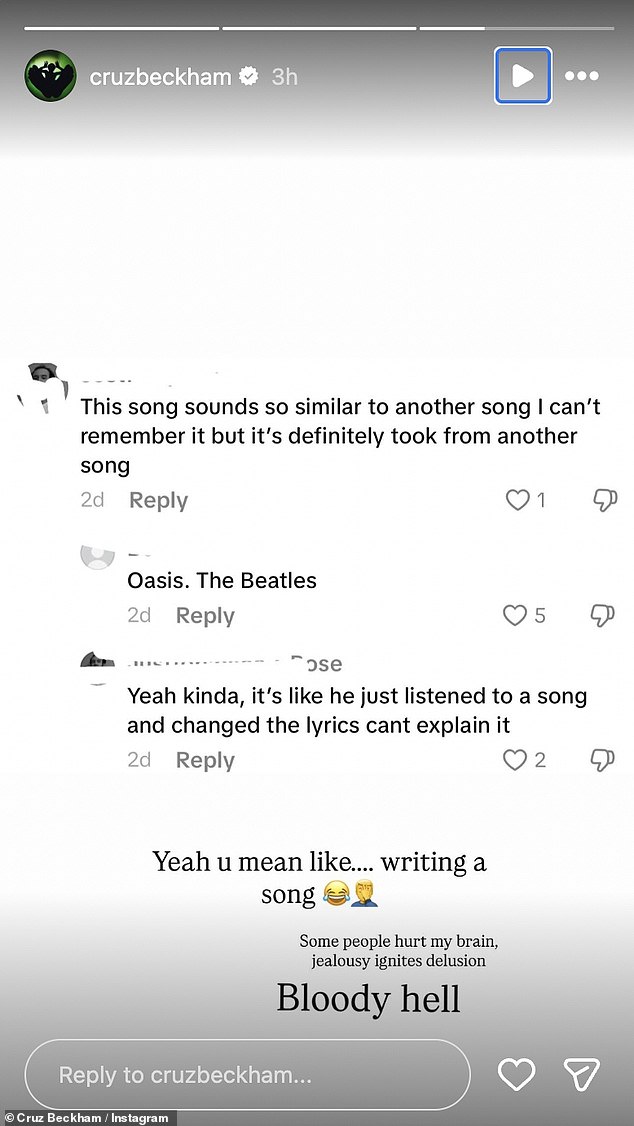The width and height of the screenshot is (634, 1126).
Task: Like the first comment's heart with 1 like
Action: [516, 500]
